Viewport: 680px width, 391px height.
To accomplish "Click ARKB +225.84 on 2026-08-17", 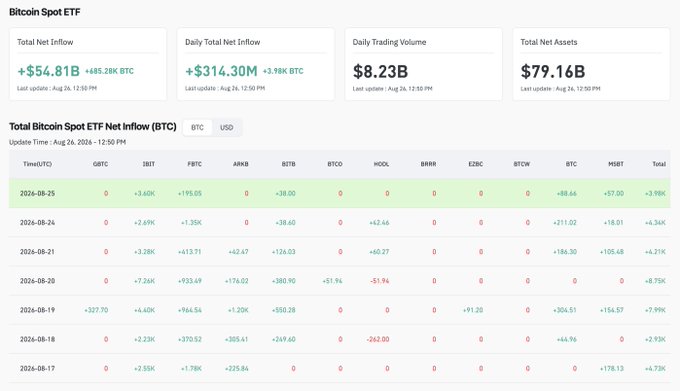I will [236, 368].
